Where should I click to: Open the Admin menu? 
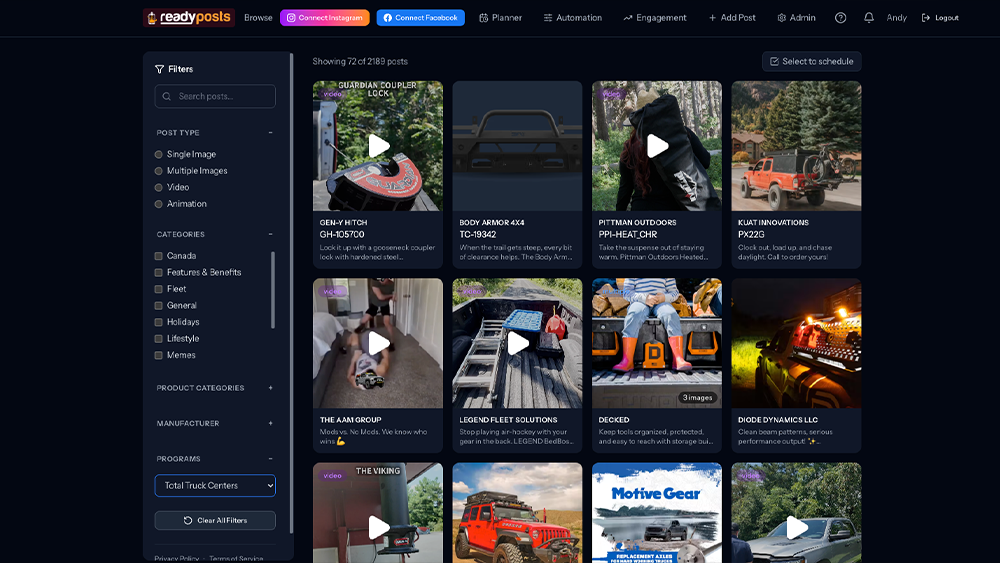pos(797,18)
